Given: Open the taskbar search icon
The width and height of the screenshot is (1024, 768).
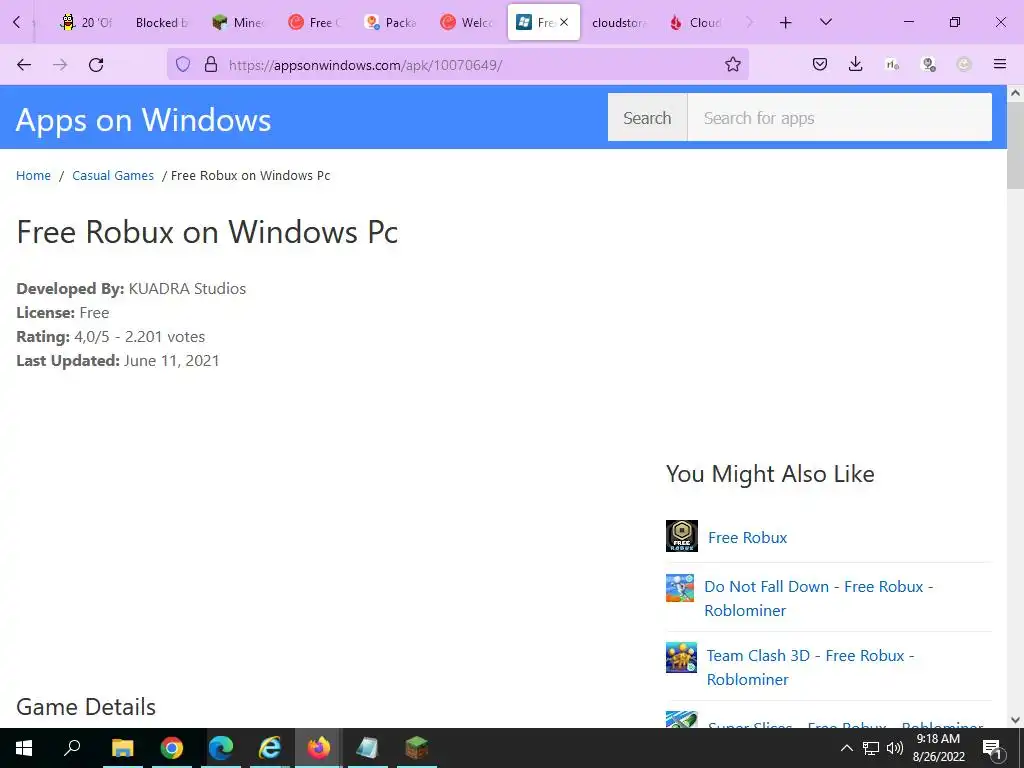Looking at the screenshot, I should [x=72, y=747].
